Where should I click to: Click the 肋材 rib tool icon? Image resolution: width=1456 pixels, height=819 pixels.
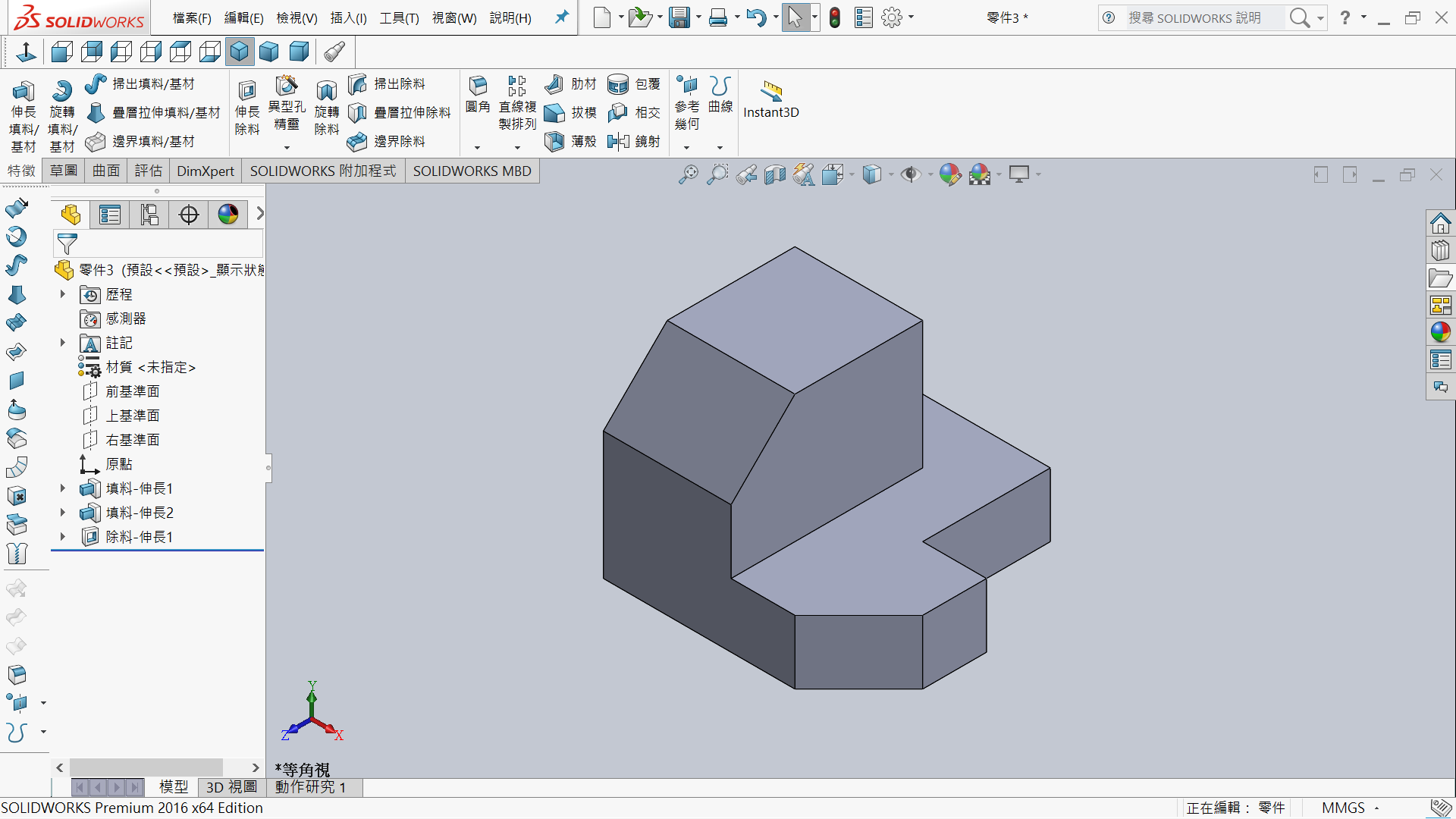click(x=554, y=83)
